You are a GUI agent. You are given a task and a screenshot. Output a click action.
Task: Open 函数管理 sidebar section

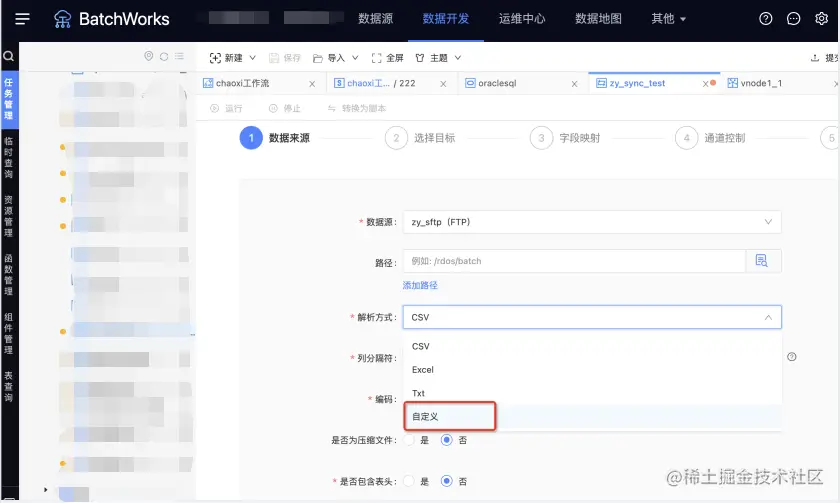(x=9, y=275)
